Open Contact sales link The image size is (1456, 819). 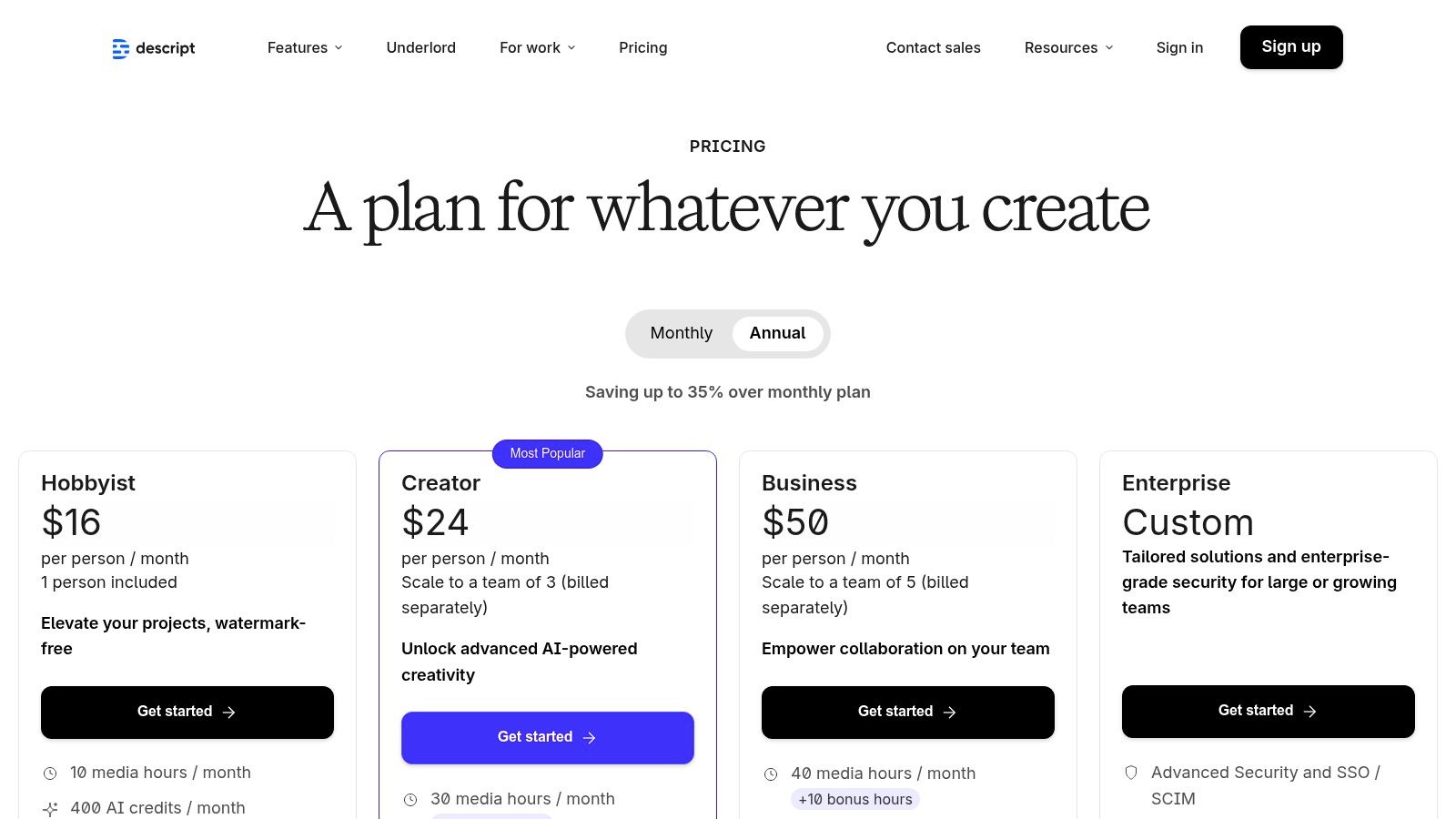click(933, 47)
